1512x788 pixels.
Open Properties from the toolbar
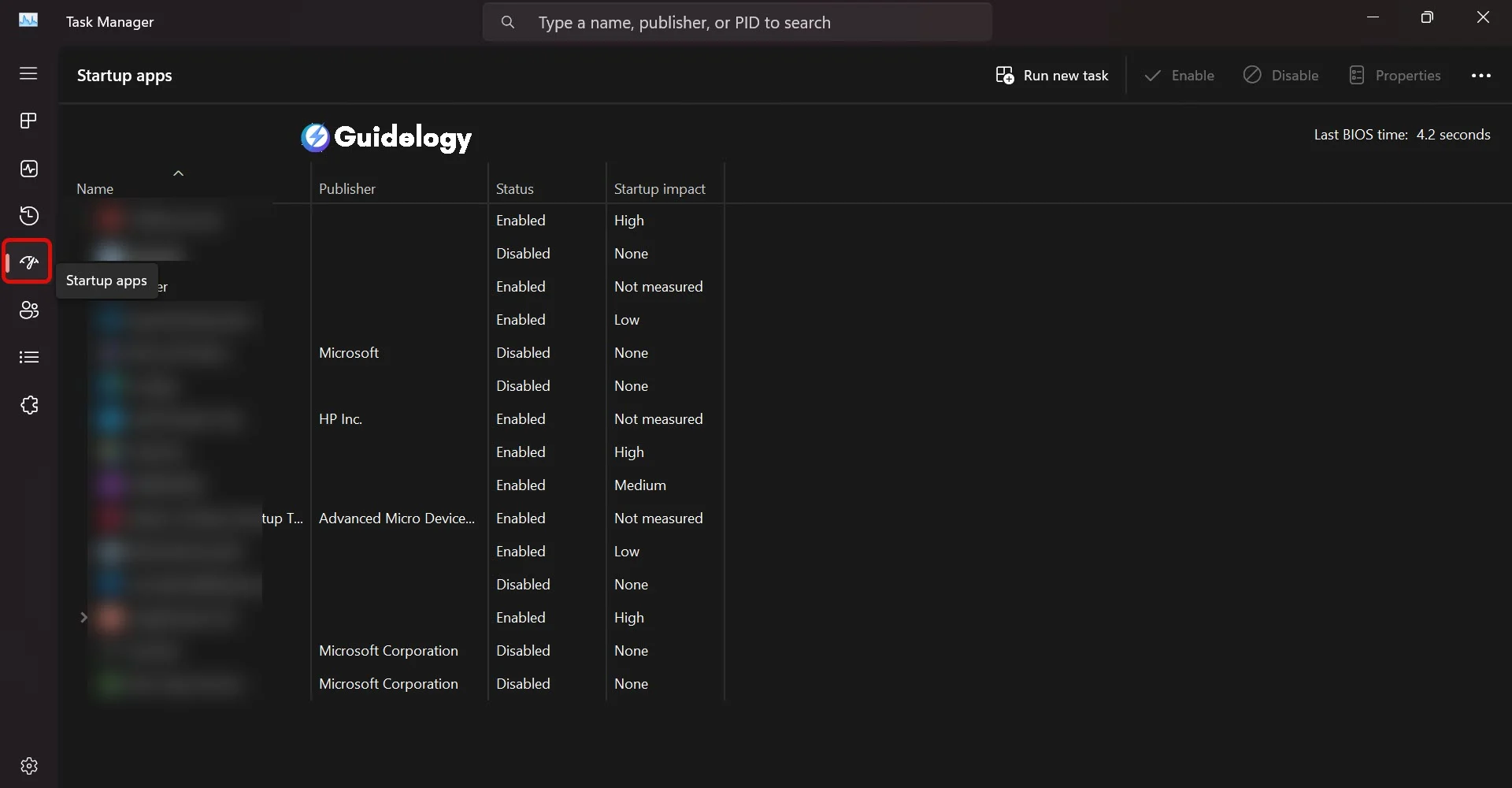(1395, 76)
